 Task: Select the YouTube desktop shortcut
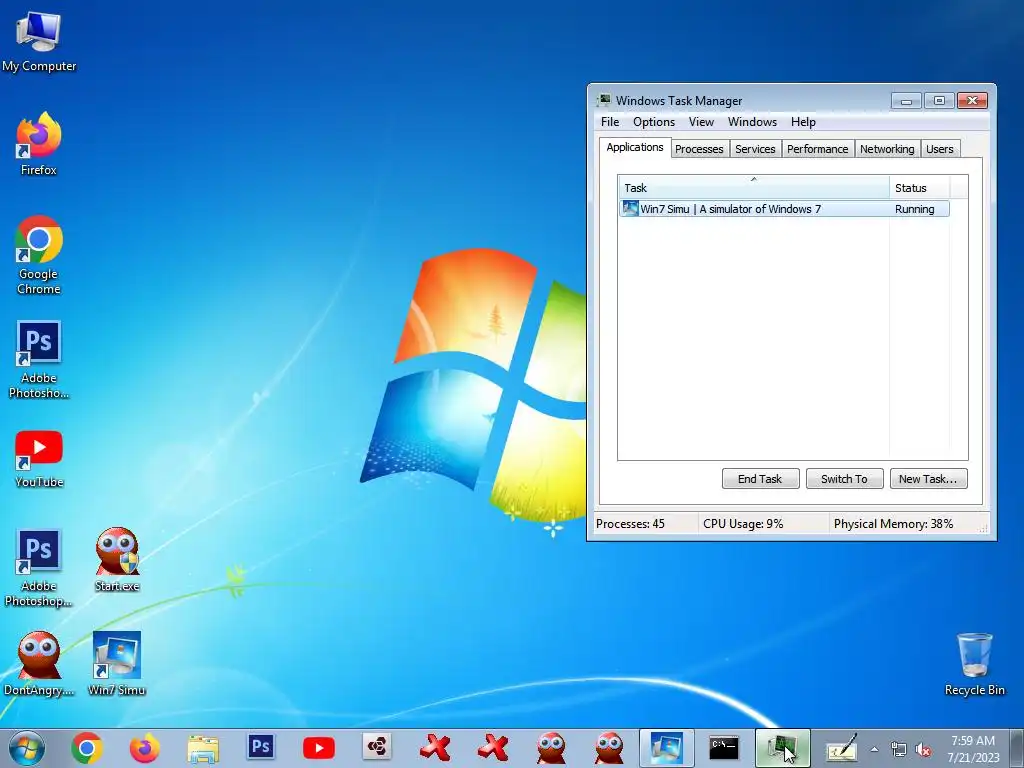[x=39, y=459]
